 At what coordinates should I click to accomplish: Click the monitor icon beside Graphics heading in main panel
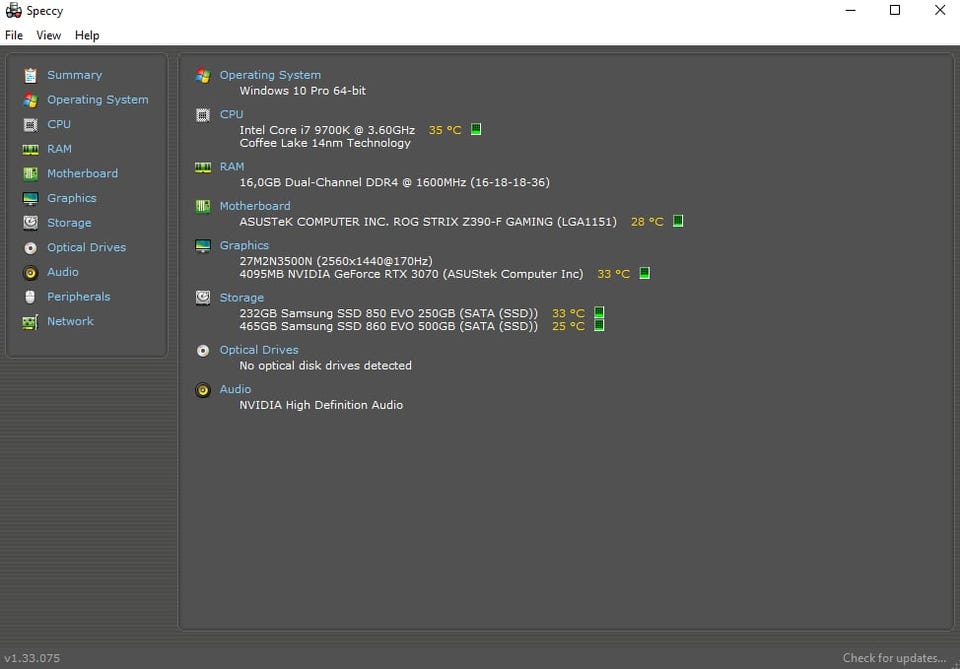click(203, 245)
